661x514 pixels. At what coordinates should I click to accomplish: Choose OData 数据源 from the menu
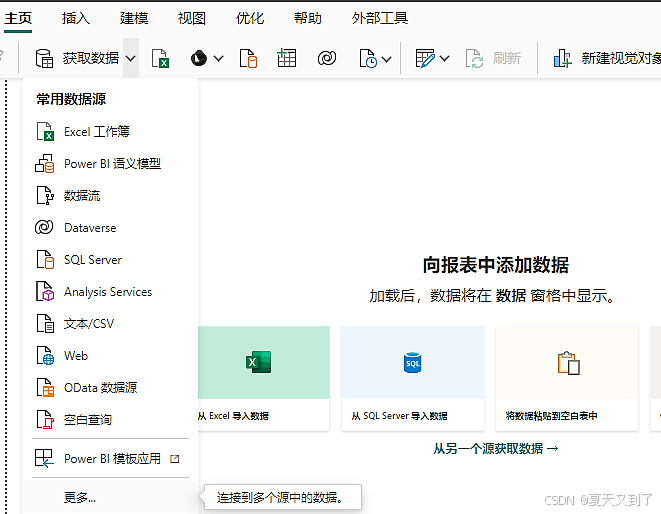click(x=110, y=388)
